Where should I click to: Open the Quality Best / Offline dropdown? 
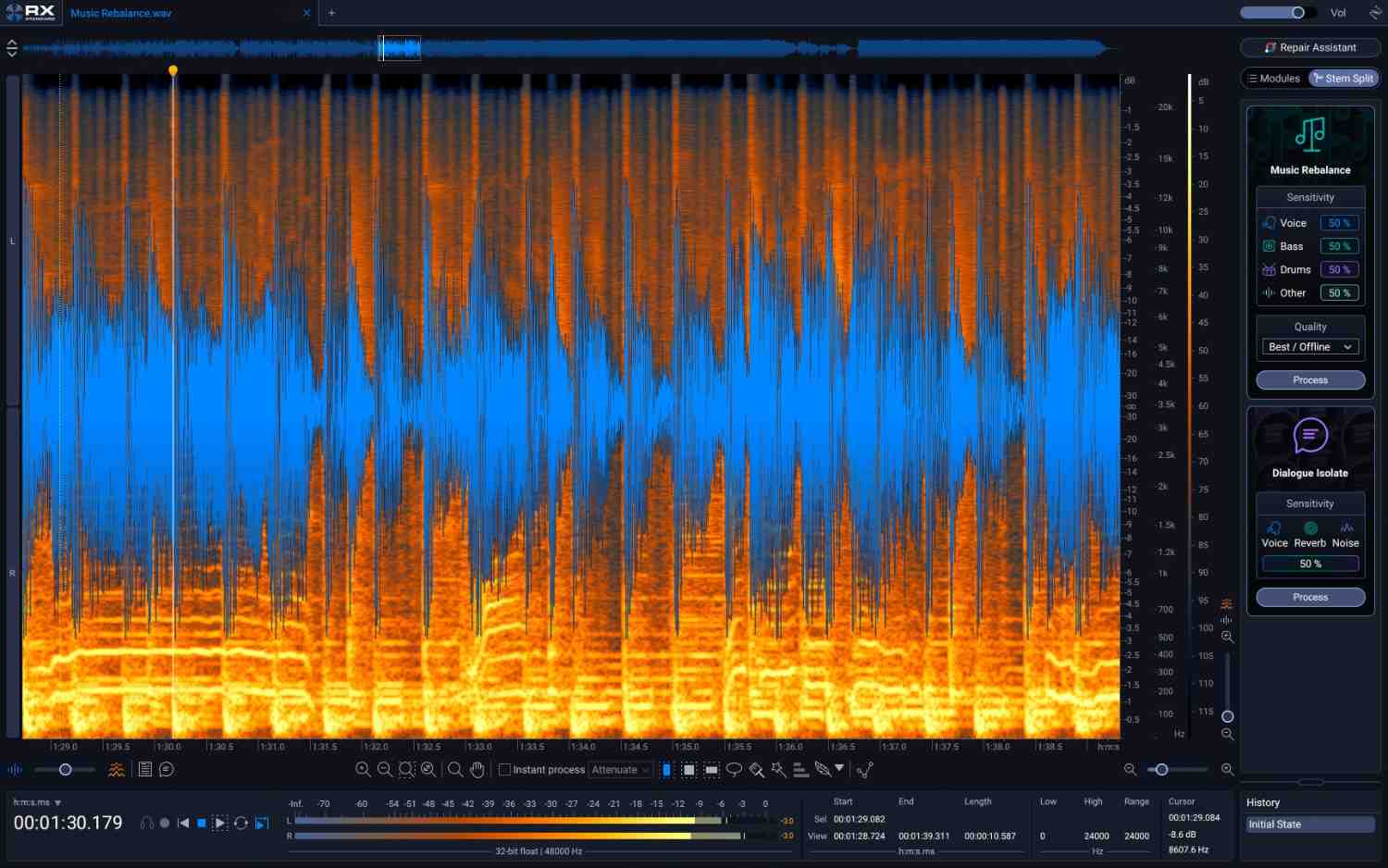click(x=1309, y=347)
